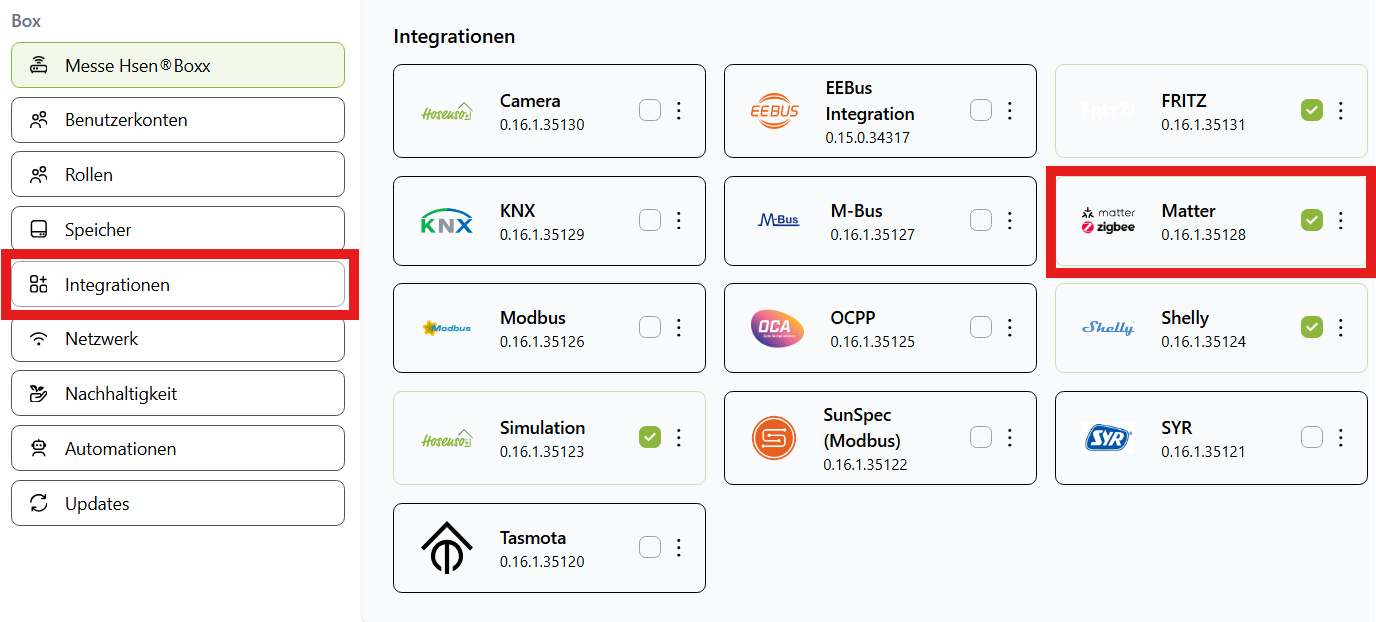Click the Matter zigbee logo
This screenshot has width=1376, height=622.
[x=1108, y=221]
